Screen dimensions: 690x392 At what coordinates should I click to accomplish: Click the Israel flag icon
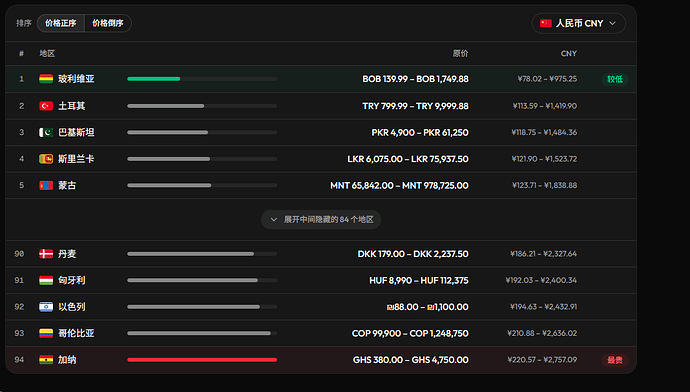tap(46, 307)
